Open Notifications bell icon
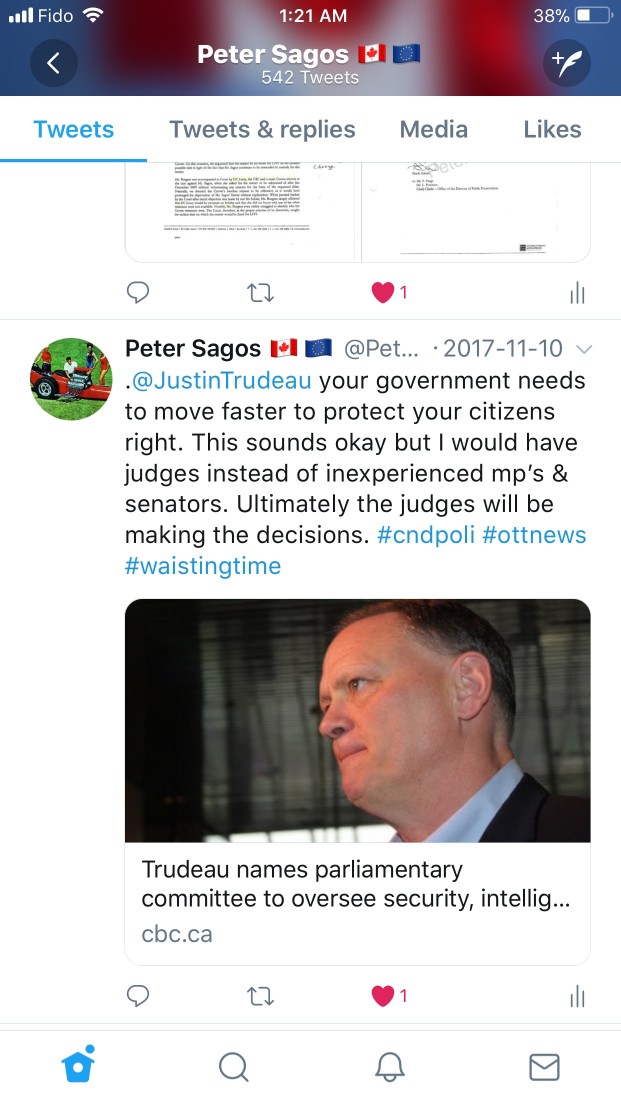 389,1067
